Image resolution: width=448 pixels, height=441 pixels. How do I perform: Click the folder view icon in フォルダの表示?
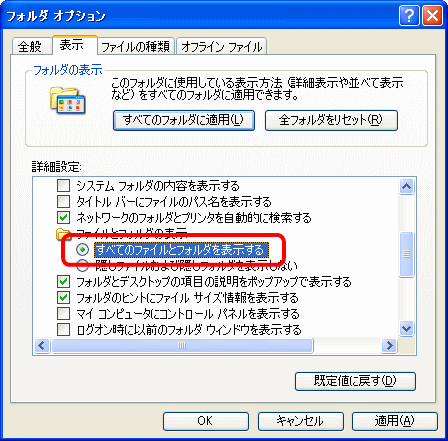pyautogui.click(x=68, y=100)
